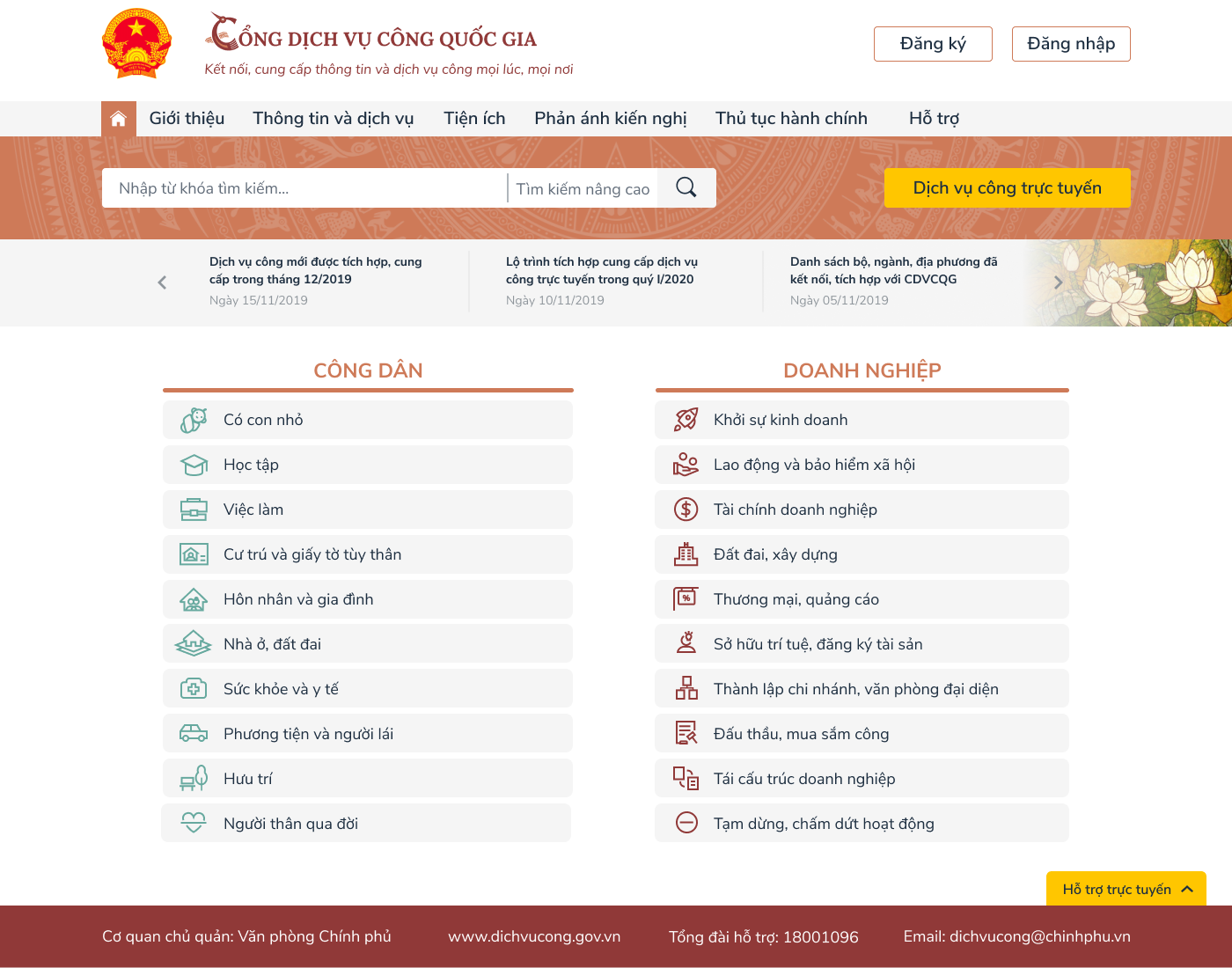Click the date Ngày 15/11/2019

[x=259, y=300]
